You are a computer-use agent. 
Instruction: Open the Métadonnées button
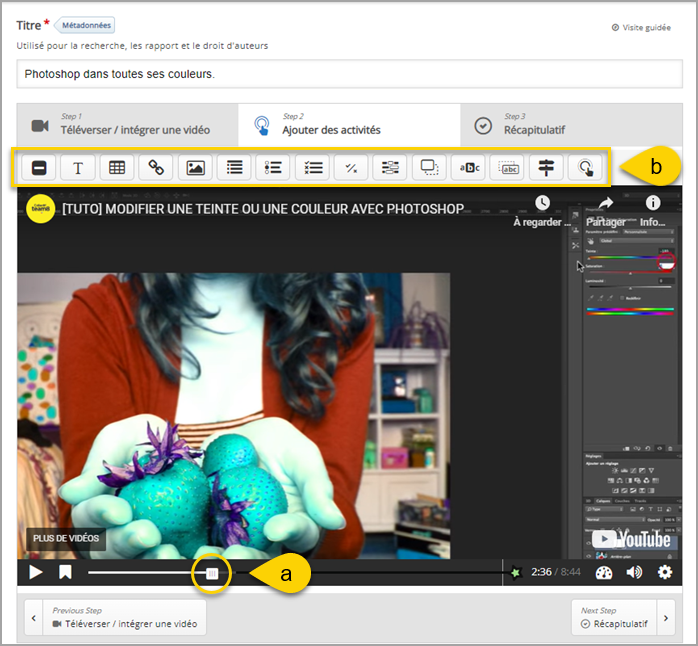(x=85, y=25)
